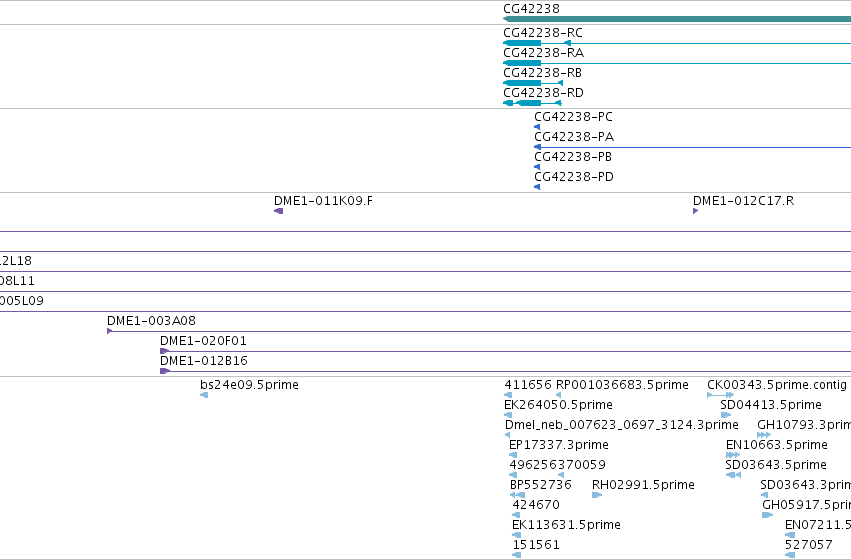The height and width of the screenshot is (560, 851).
Task: Open the CG42238-PB protein label
Action: [573, 157]
